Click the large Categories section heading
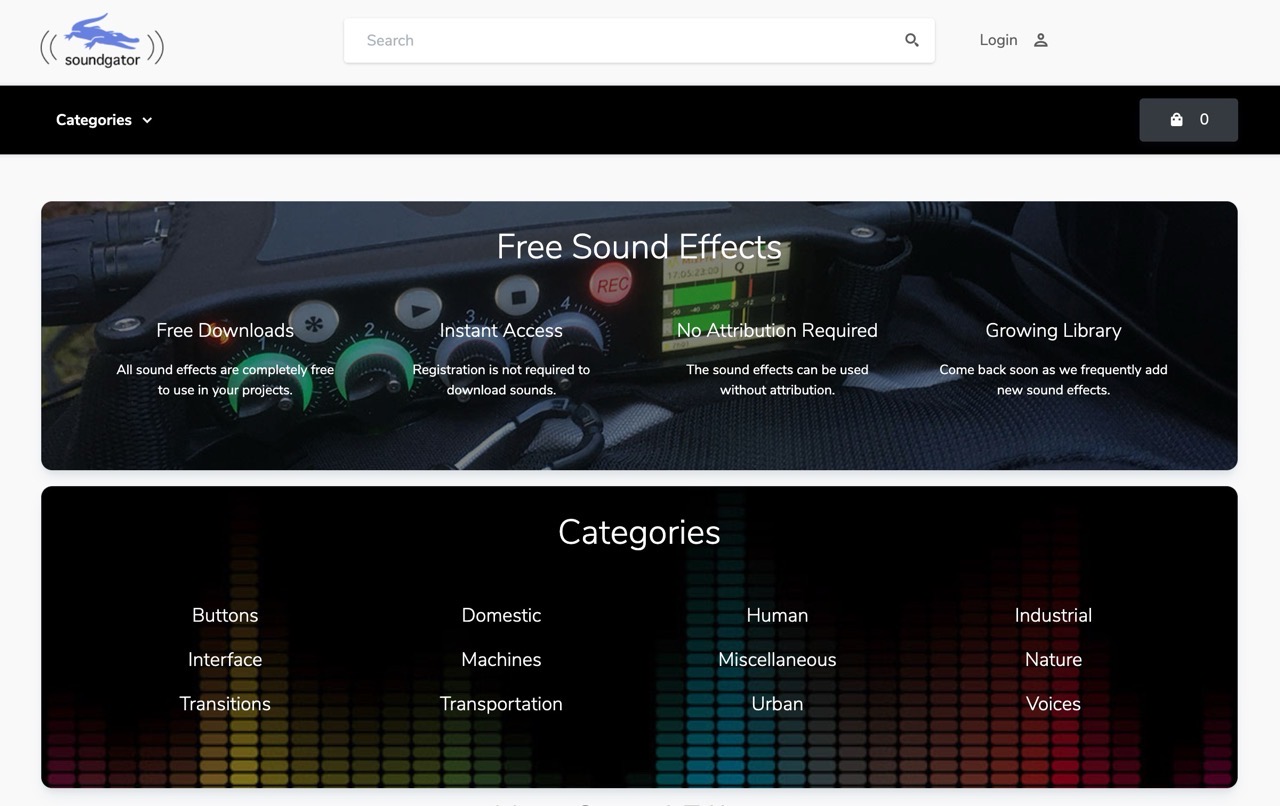This screenshot has width=1280, height=806. [639, 532]
